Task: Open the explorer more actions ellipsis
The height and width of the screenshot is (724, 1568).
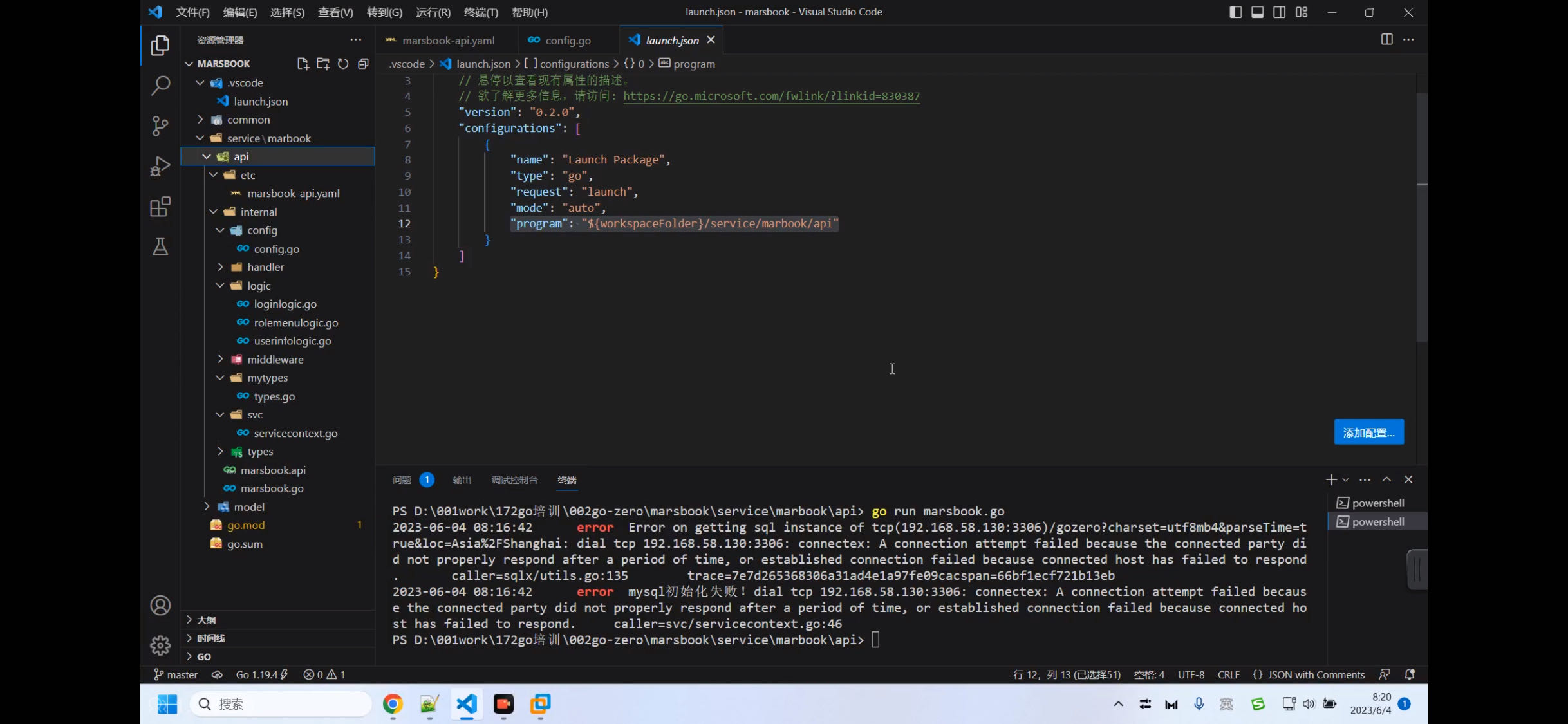Action: click(x=355, y=40)
